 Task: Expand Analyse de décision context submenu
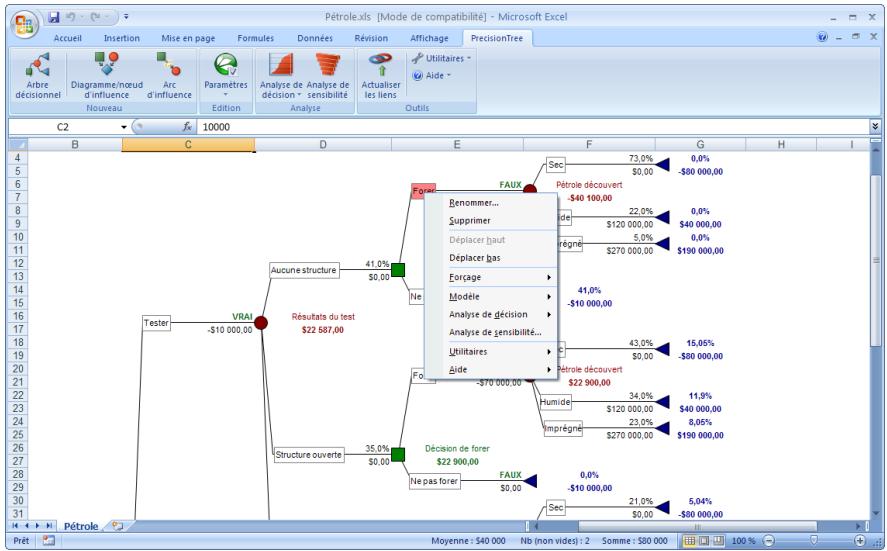(491, 315)
